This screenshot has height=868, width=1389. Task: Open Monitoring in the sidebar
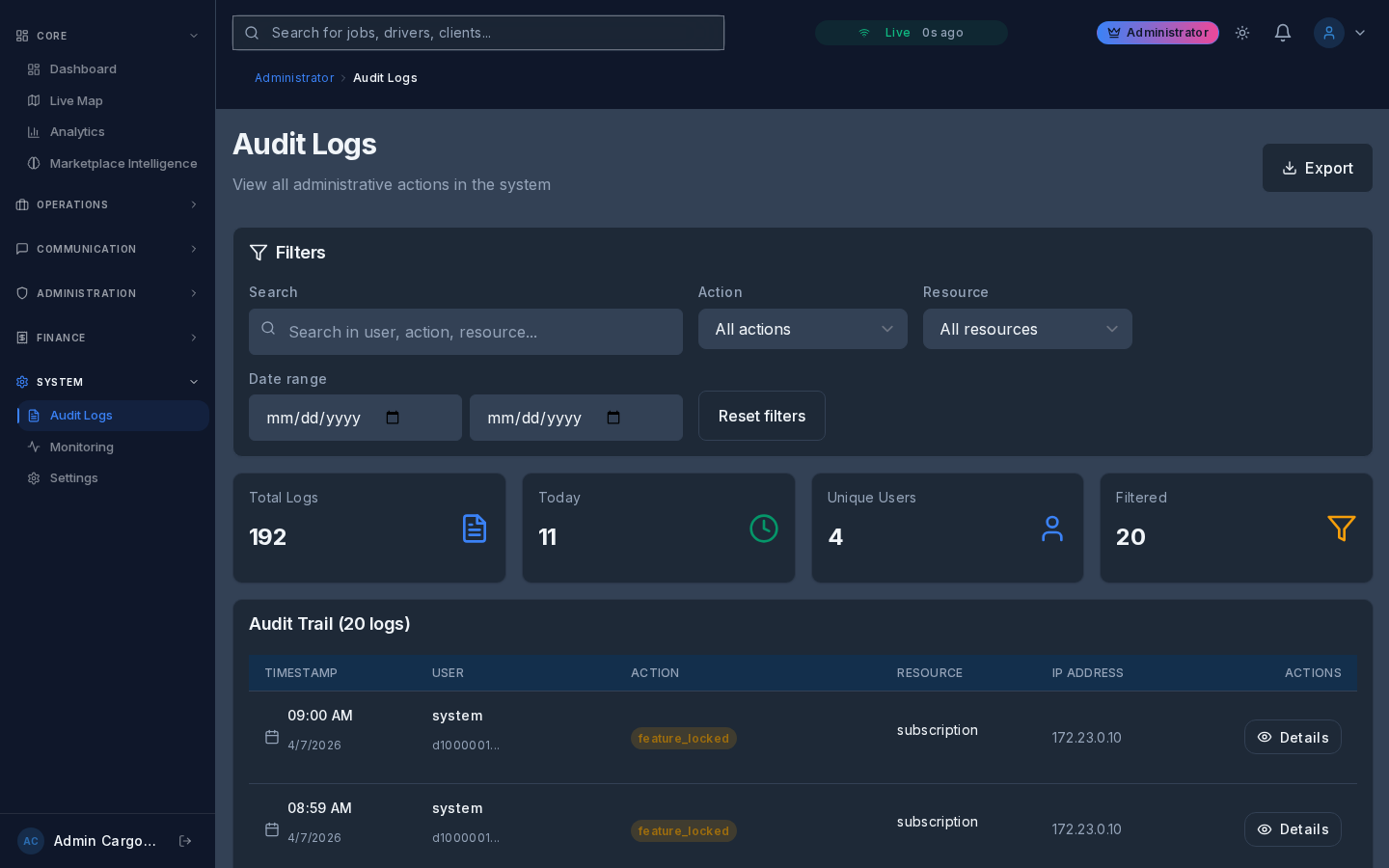pyautogui.click(x=82, y=447)
